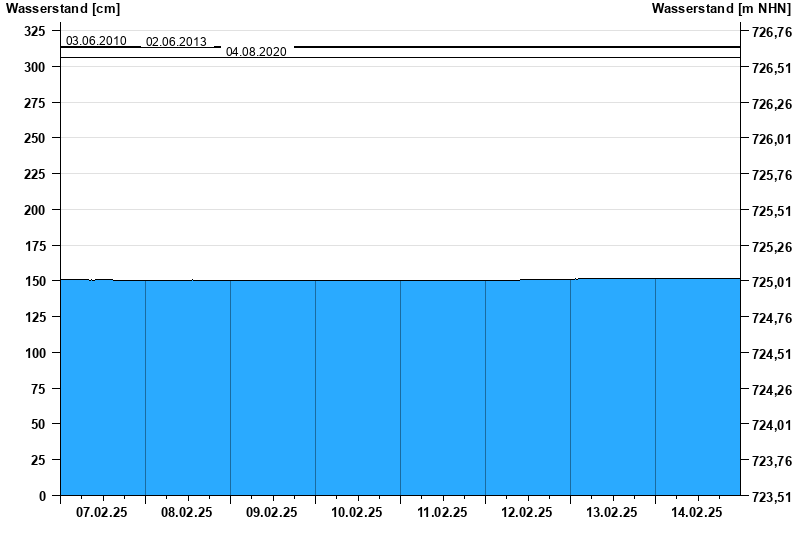Click the 03.06.2010 historic high-water label
Image resolution: width=800 pixels, height=550 pixels.
(96, 41)
